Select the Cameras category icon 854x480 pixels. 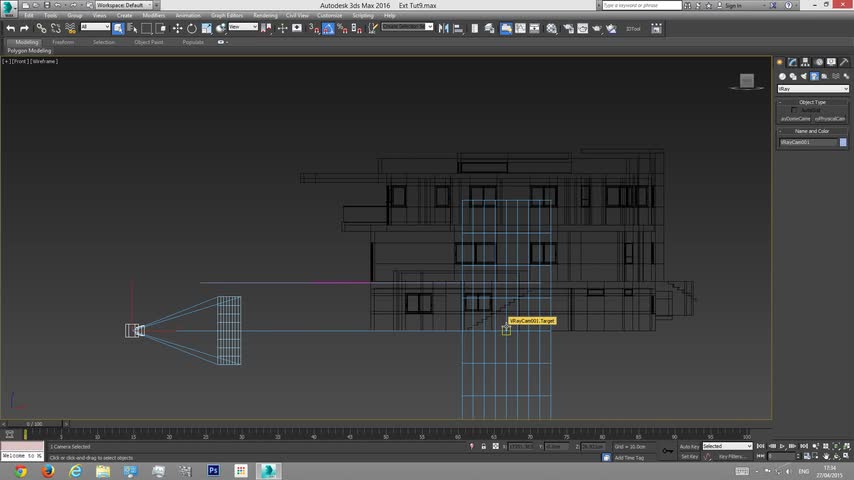click(x=815, y=76)
